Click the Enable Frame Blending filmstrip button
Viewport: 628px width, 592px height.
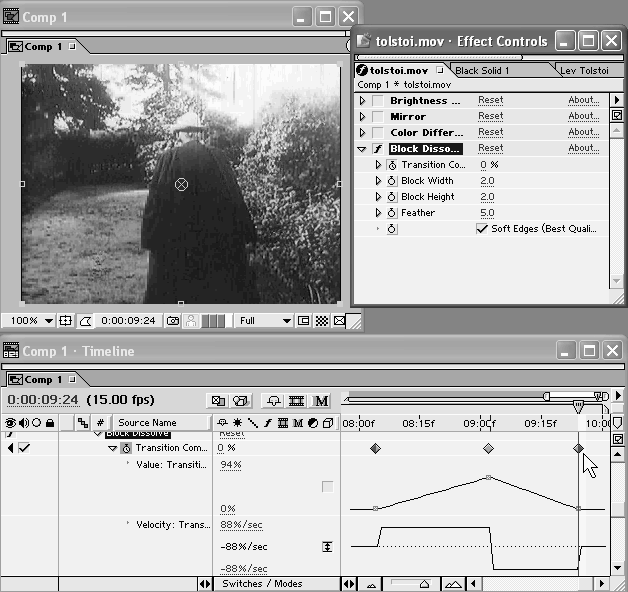tap(296, 401)
